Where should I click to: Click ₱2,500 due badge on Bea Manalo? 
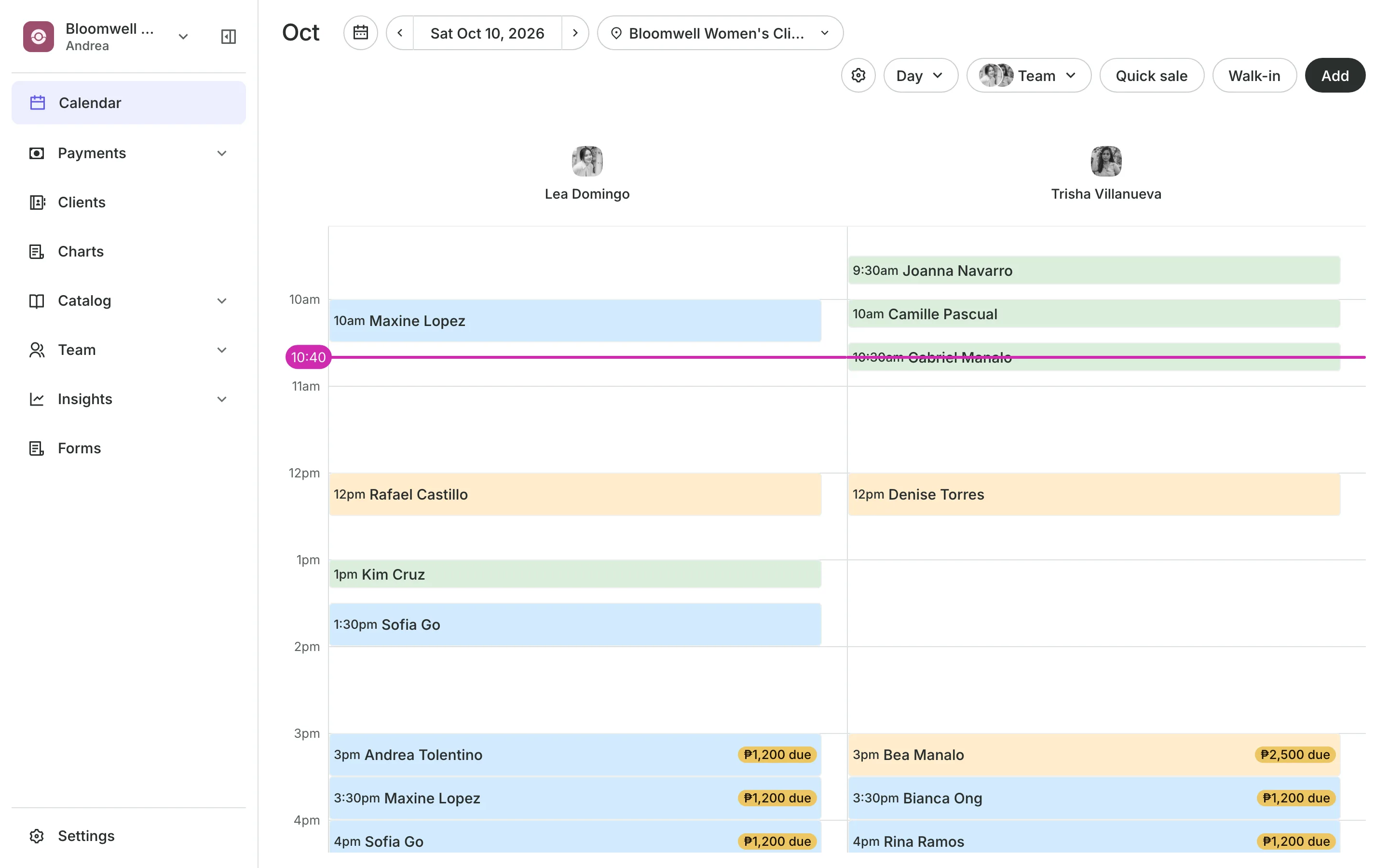click(1295, 755)
